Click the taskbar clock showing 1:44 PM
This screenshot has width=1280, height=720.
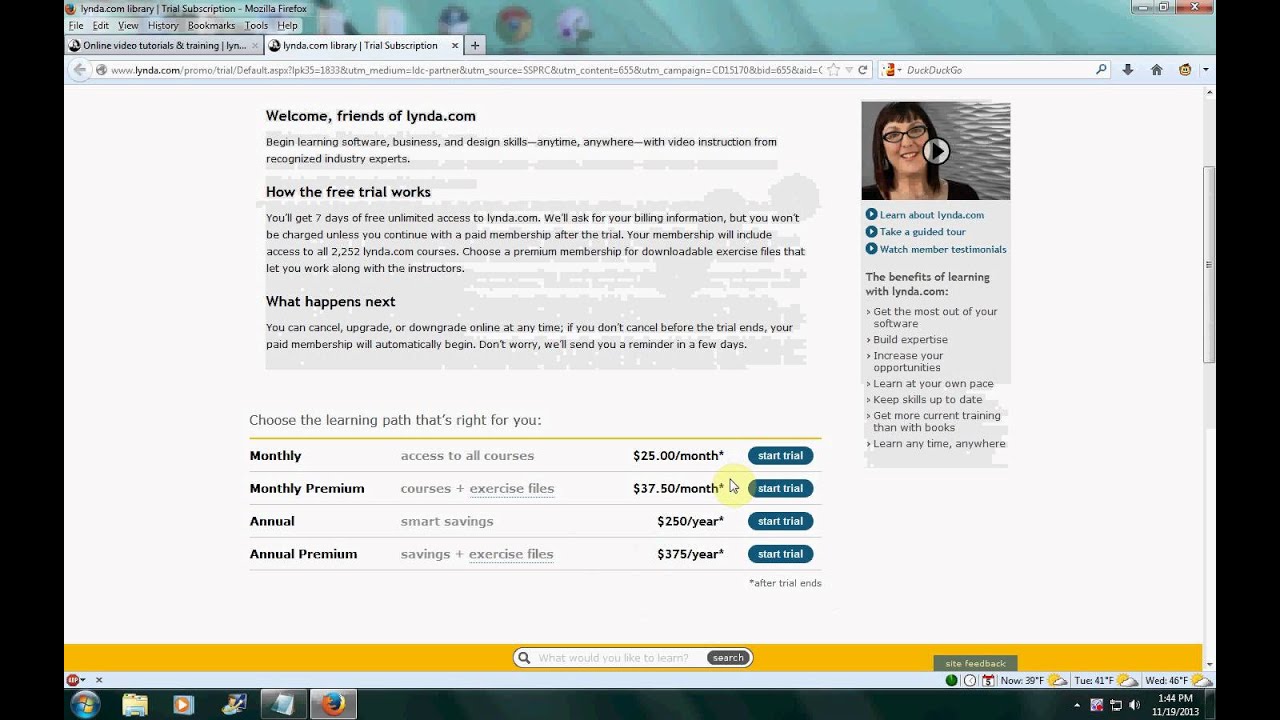(1175, 704)
